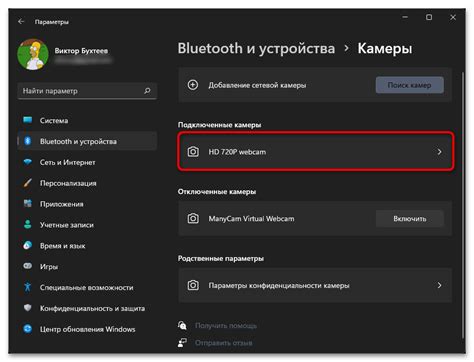
Task: Click the Bluetooth icon in the sidebar
Action: (x=28, y=141)
